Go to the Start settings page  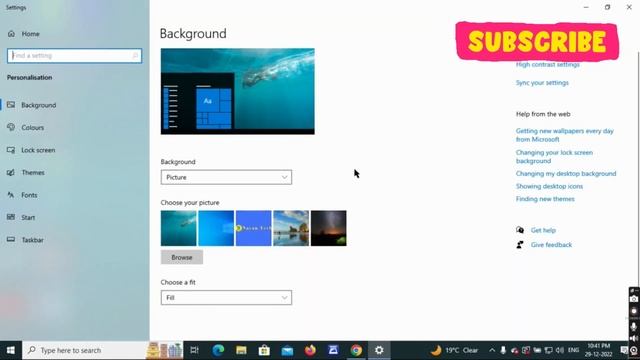28,218
